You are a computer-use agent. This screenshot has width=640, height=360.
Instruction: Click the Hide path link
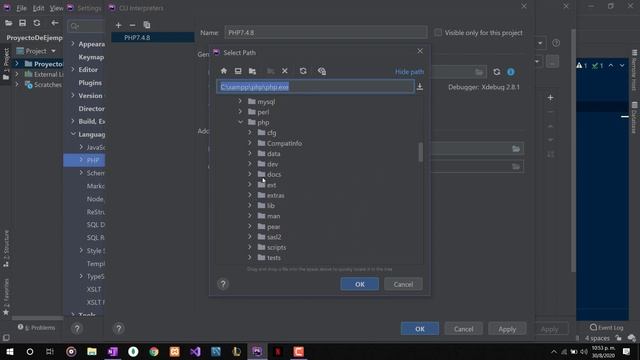[x=409, y=72]
